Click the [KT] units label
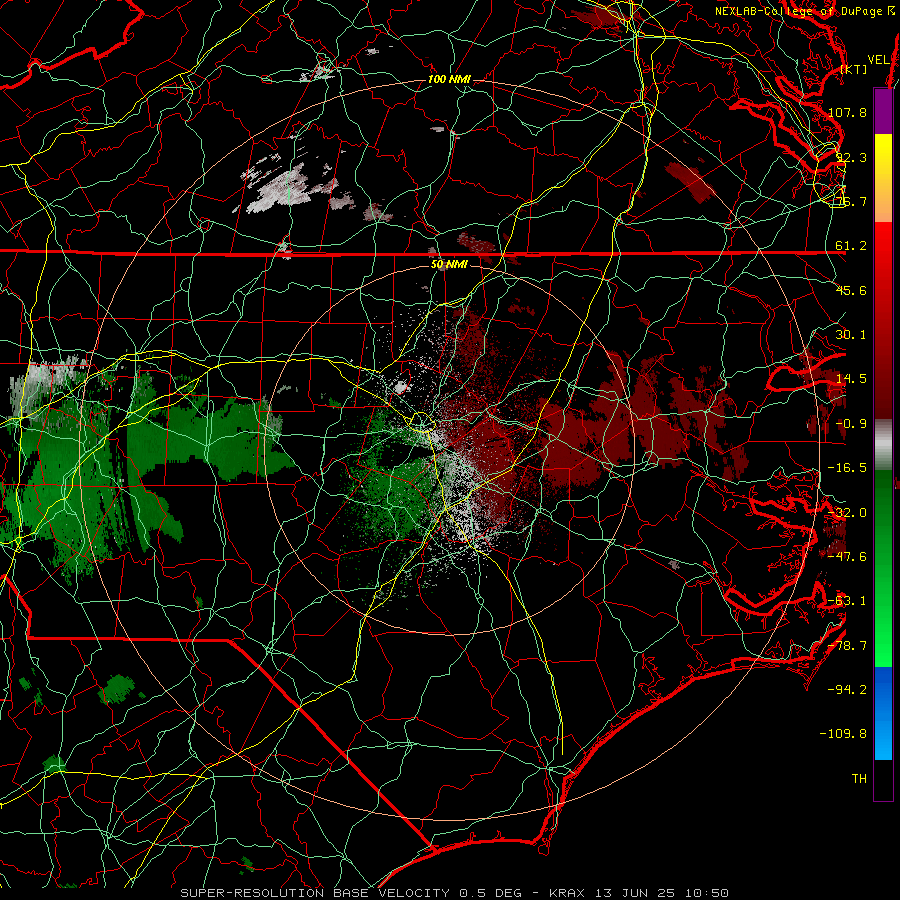Screen dimensions: 900x900 pos(854,69)
